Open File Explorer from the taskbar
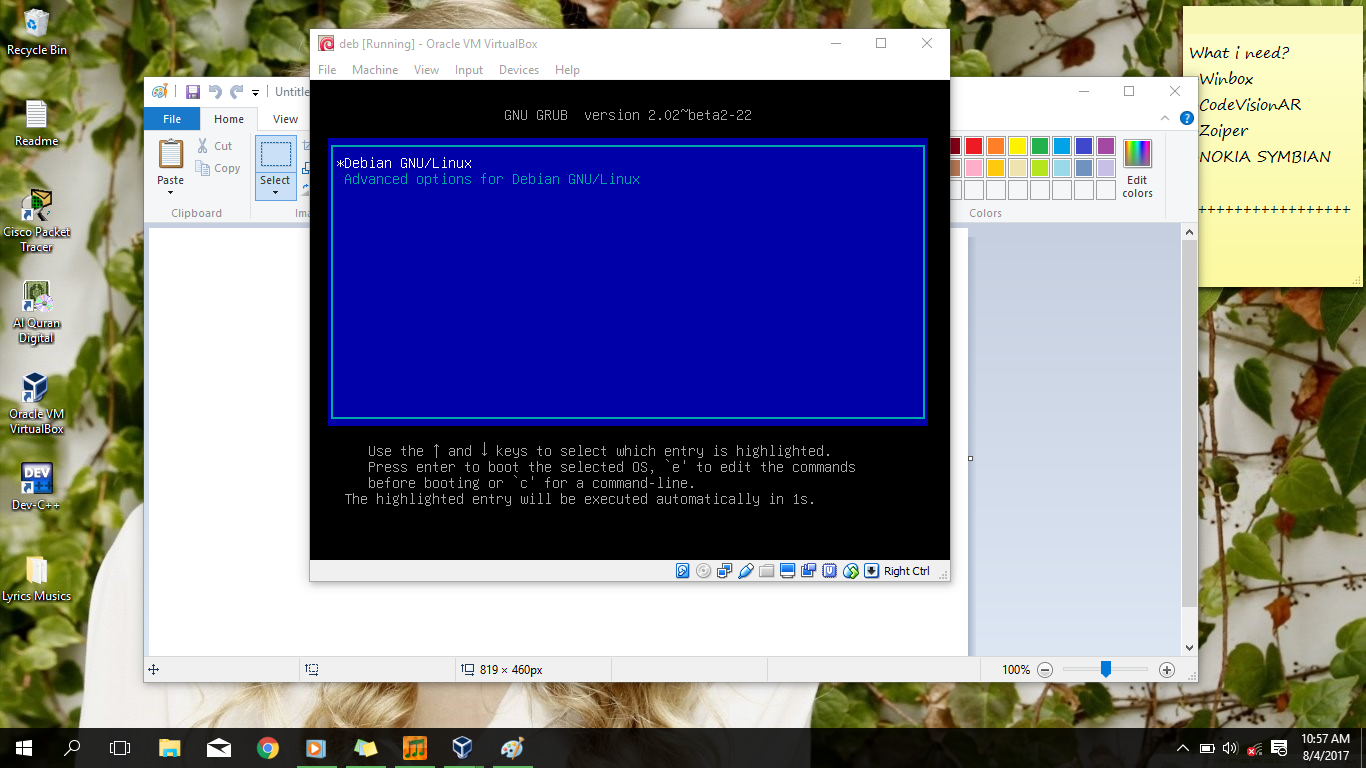The height and width of the screenshot is (768, 1366). pyautogui.click(x=170, y=747)
